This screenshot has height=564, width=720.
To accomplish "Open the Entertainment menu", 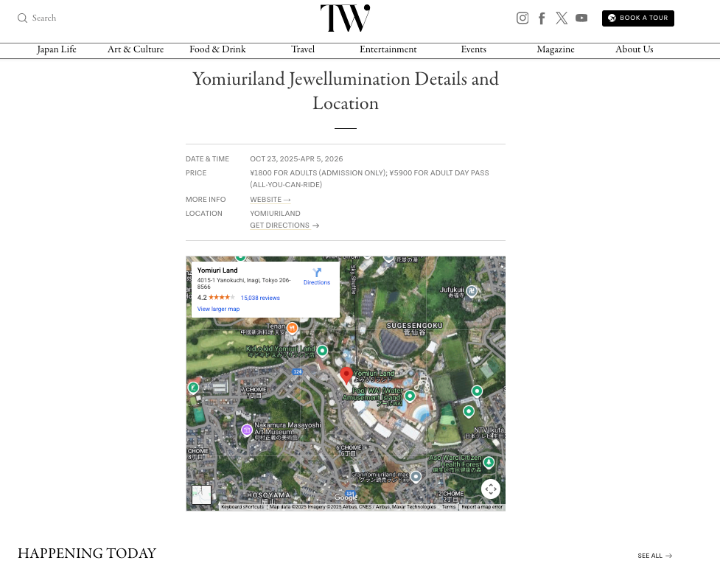I will [x=388, y=49].
